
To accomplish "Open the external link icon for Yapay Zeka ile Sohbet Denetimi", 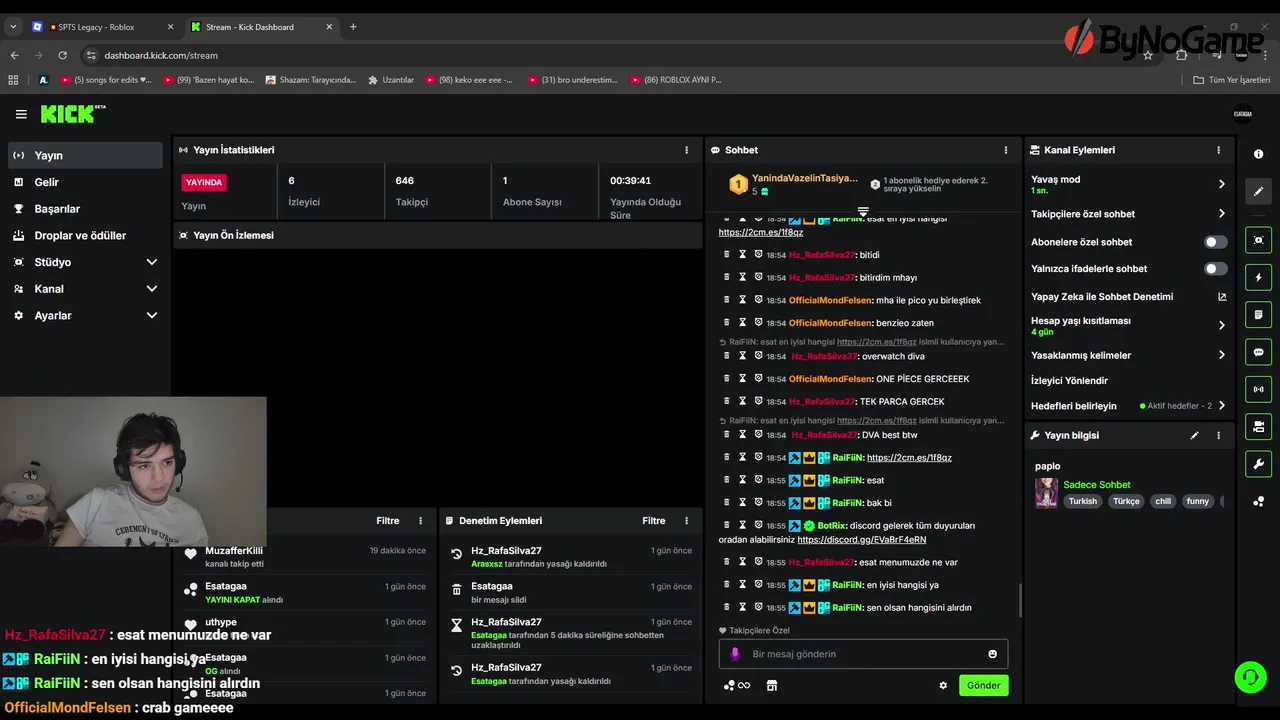I will click(1221, 297).
